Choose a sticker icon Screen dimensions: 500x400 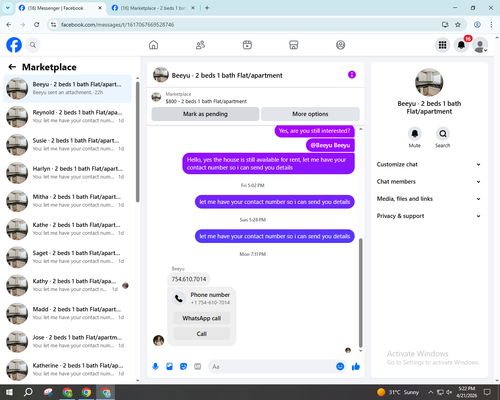click(x=183, y=367)
